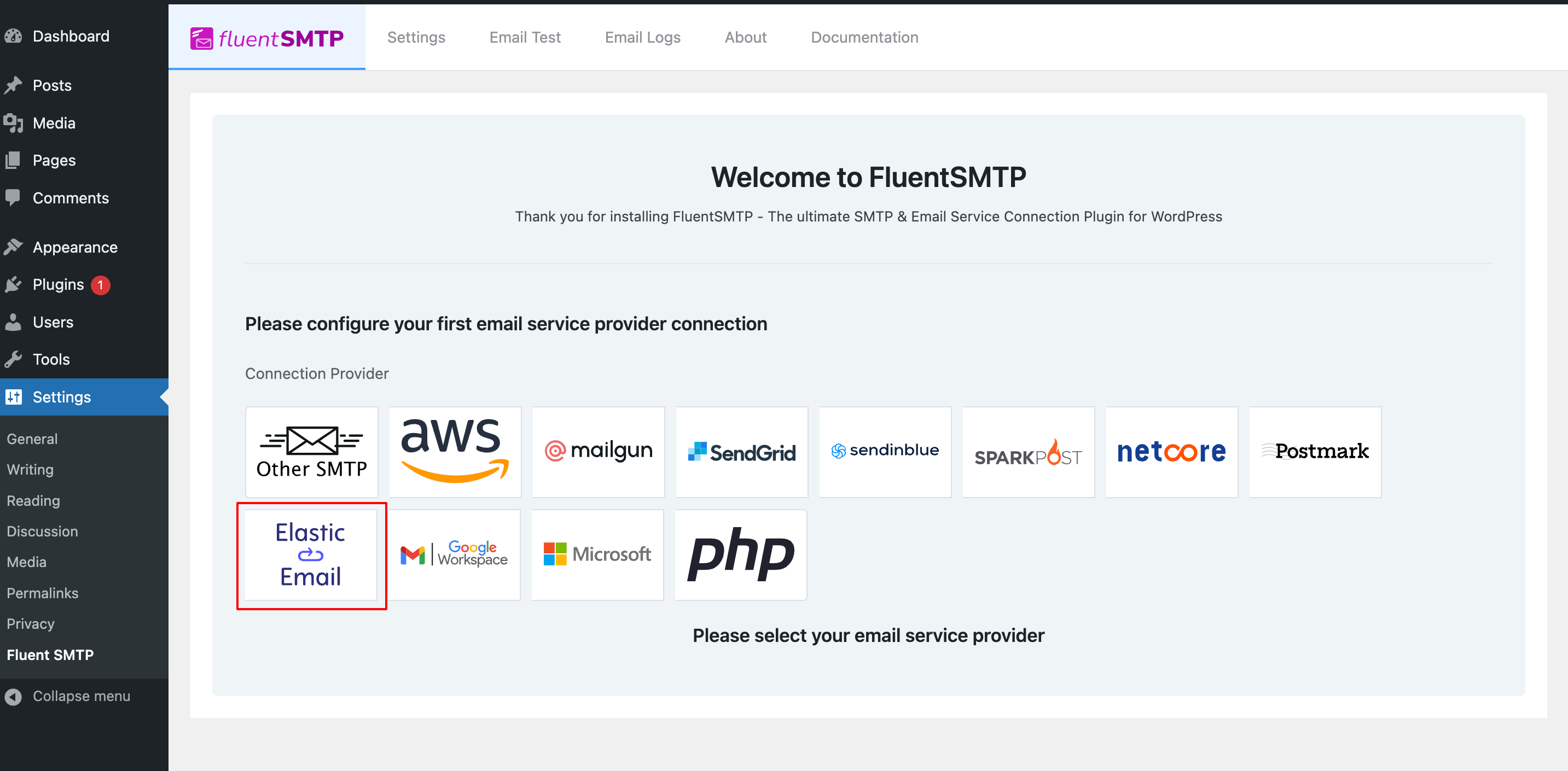Open Posts in the sidebar
This screenshot has height=771, width=1568.
[x=84, y=85]
